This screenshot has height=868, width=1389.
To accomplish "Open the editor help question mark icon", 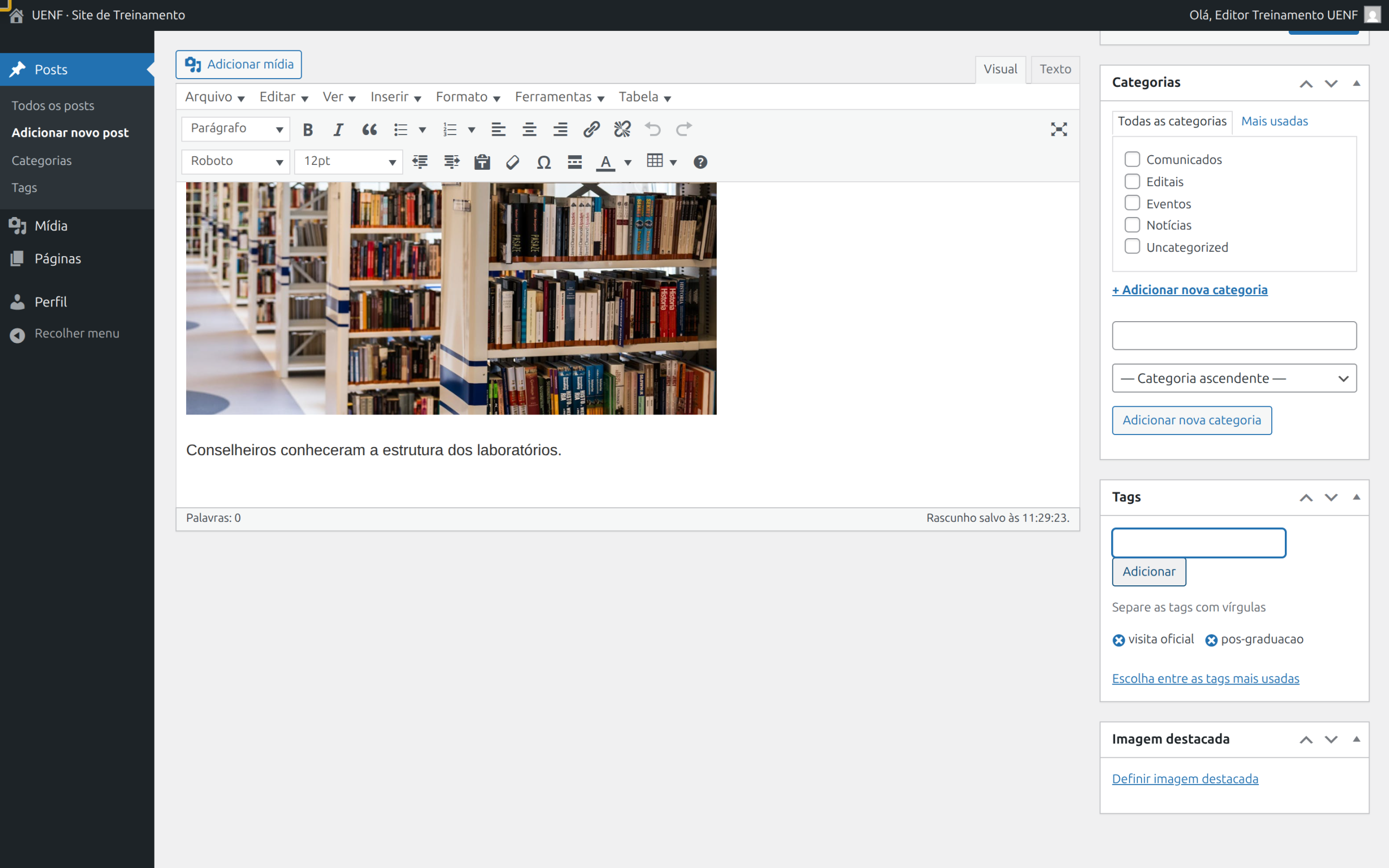I will (700, 162).
